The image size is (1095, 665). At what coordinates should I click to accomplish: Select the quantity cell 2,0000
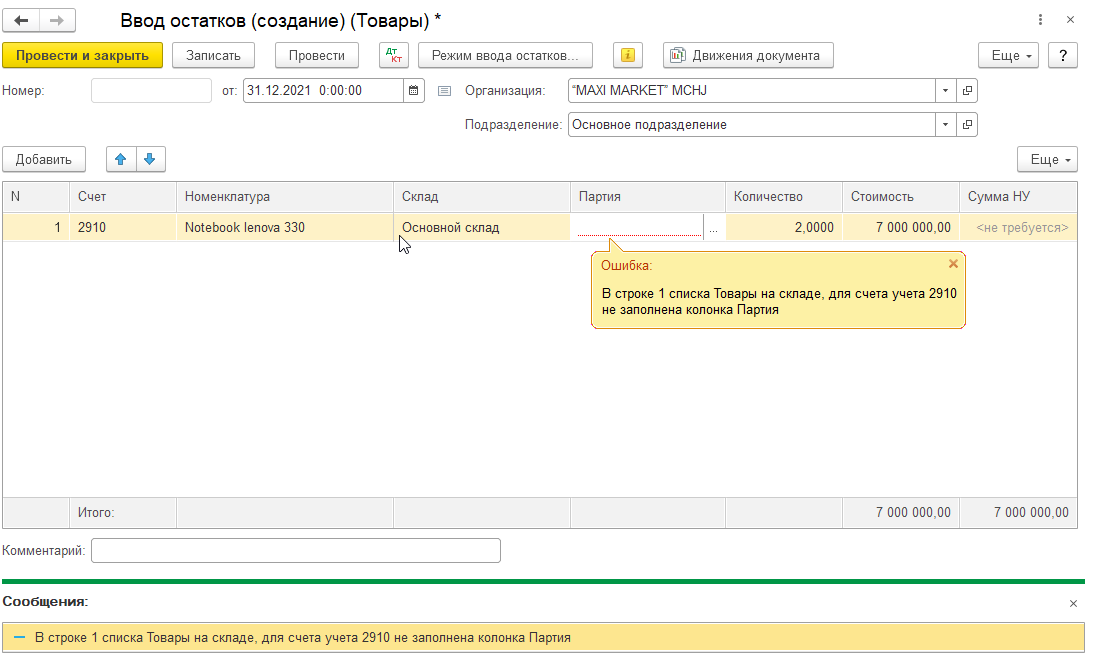[784, 227]
